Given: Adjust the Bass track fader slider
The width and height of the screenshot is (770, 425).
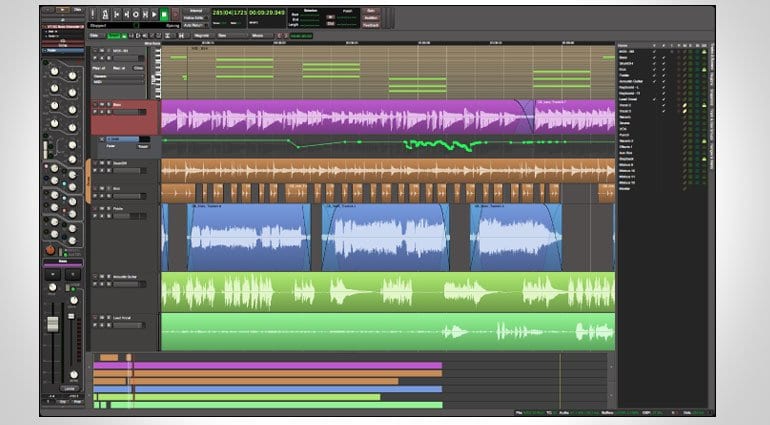Looking at the screenshot, I should pos(130,112).
